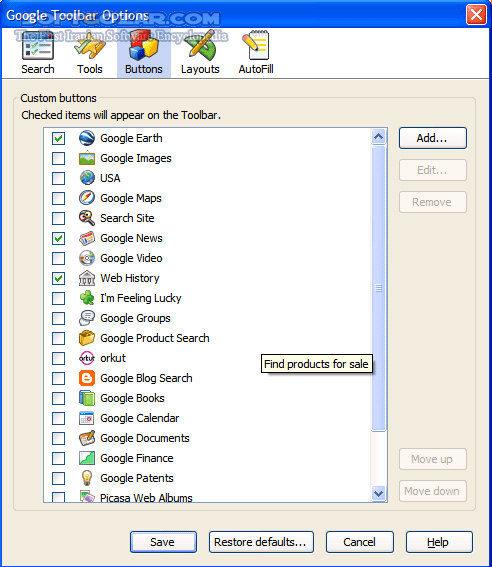
Task: Check the Google Video checkbox
Action: click(x=59, y=258)
